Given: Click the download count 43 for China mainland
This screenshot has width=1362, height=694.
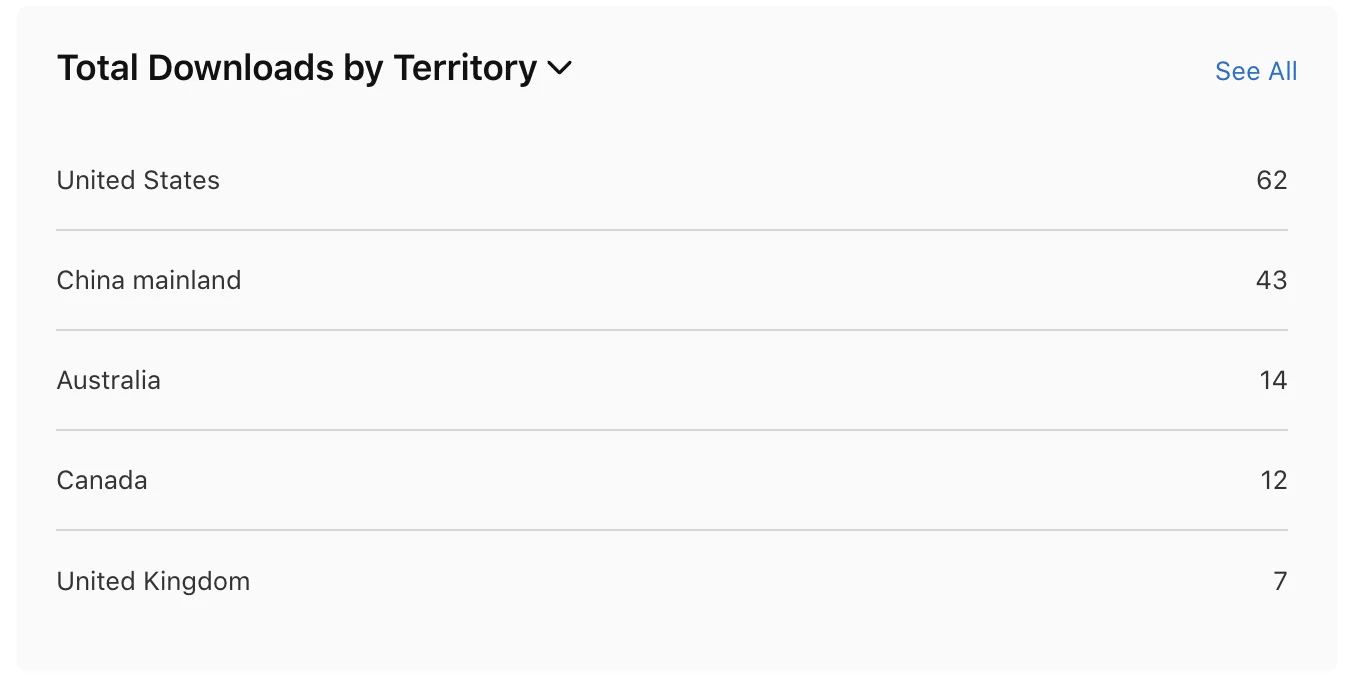Looking at the screenshot, I should [1271, 280].
